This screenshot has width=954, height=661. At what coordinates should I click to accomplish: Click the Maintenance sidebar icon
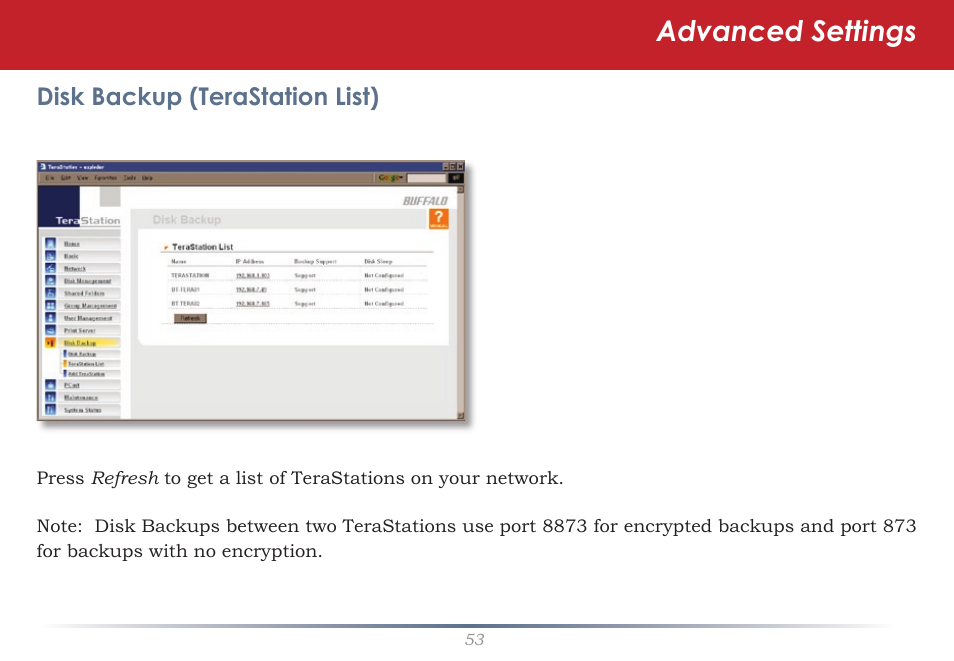tap(50, 397)
